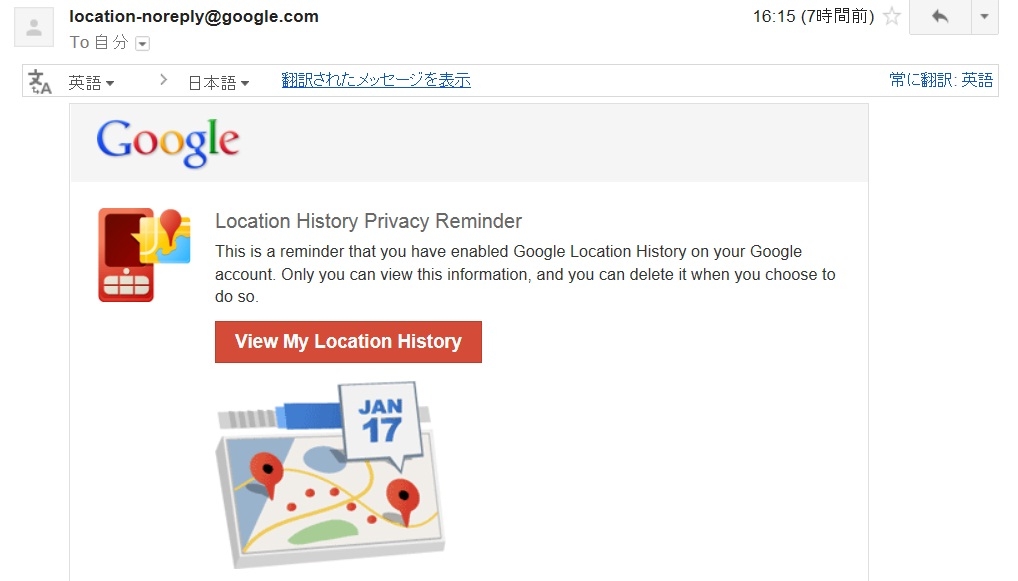Star this email message
Screen dimensions: 1018x581
pyautogui.click(x=892, y=17)
